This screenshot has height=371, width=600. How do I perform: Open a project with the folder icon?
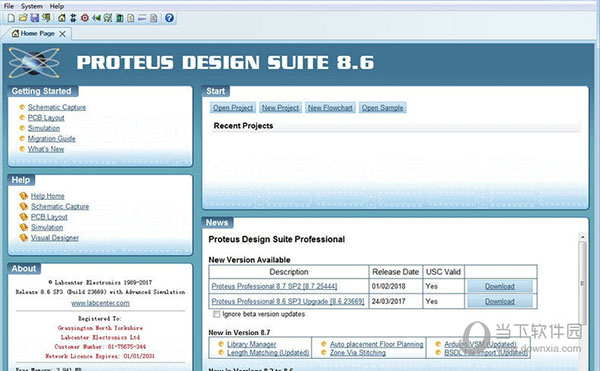[x=23, y=18]
